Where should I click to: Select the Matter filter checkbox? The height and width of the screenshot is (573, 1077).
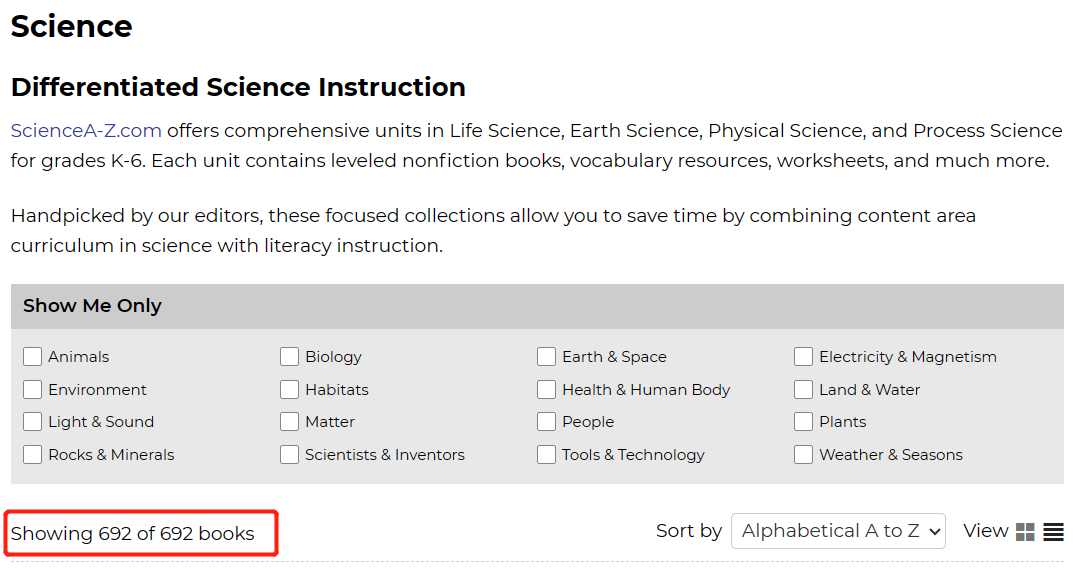point(290,422)
